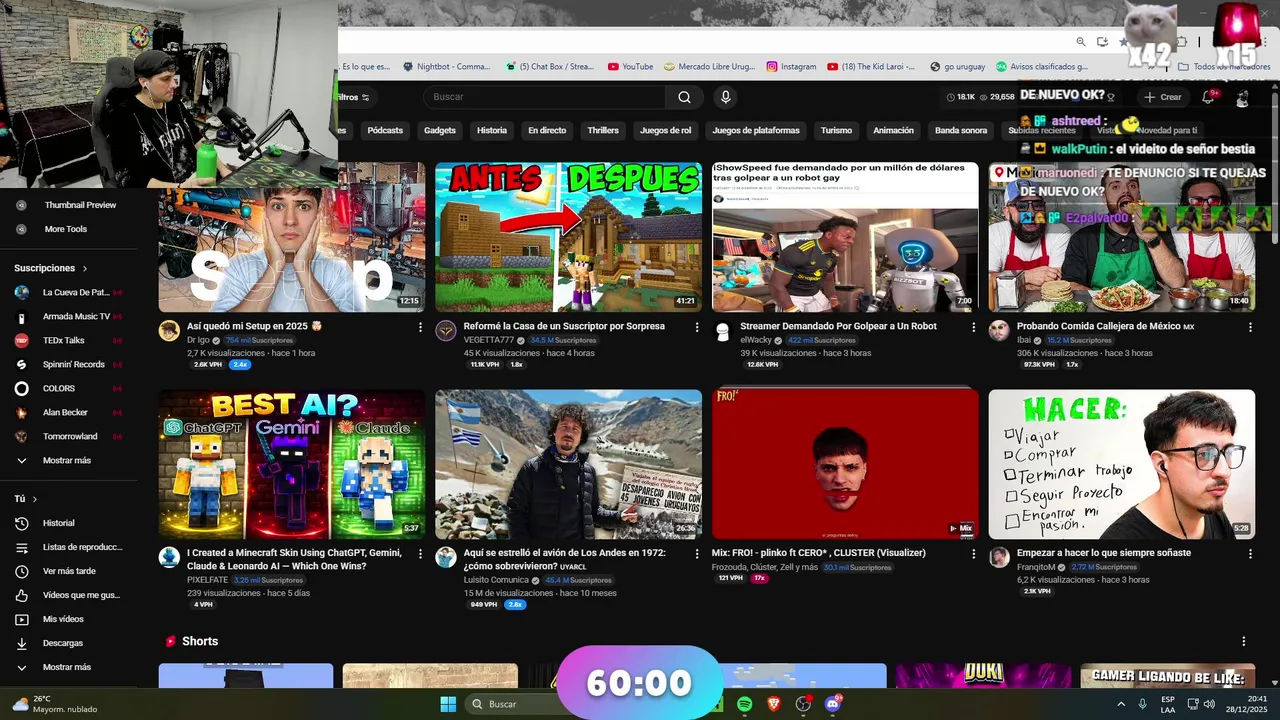Expand the Suscripciones section arrow
The height and width of the screenshot is (720, 1280).
point(85,269)
